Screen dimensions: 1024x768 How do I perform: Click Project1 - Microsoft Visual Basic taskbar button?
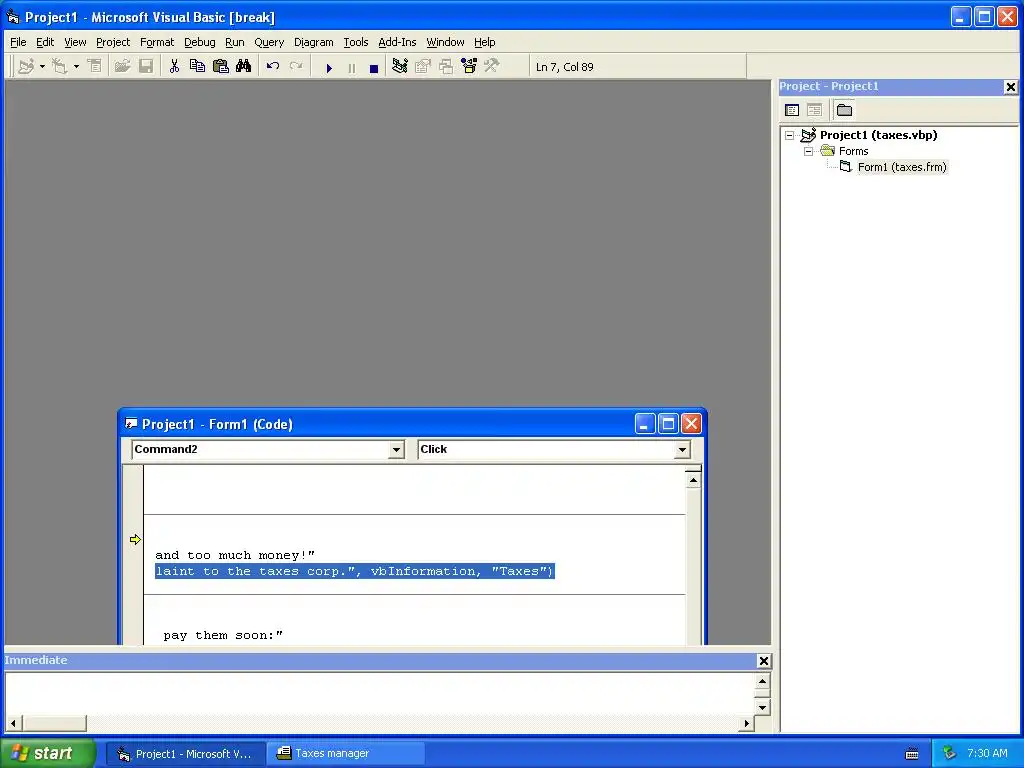click(x=185, y=754)
